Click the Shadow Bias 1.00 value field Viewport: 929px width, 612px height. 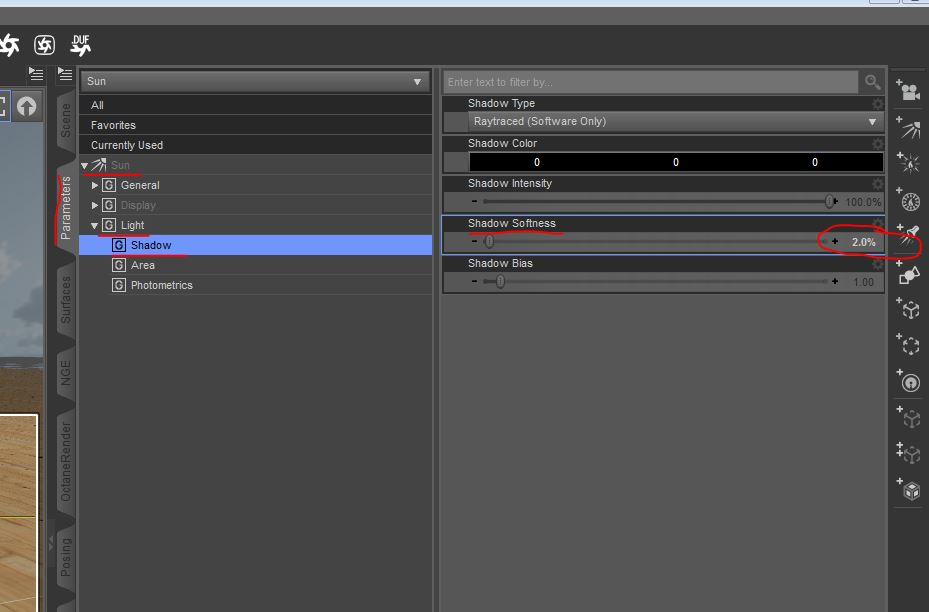click(863, 282)
